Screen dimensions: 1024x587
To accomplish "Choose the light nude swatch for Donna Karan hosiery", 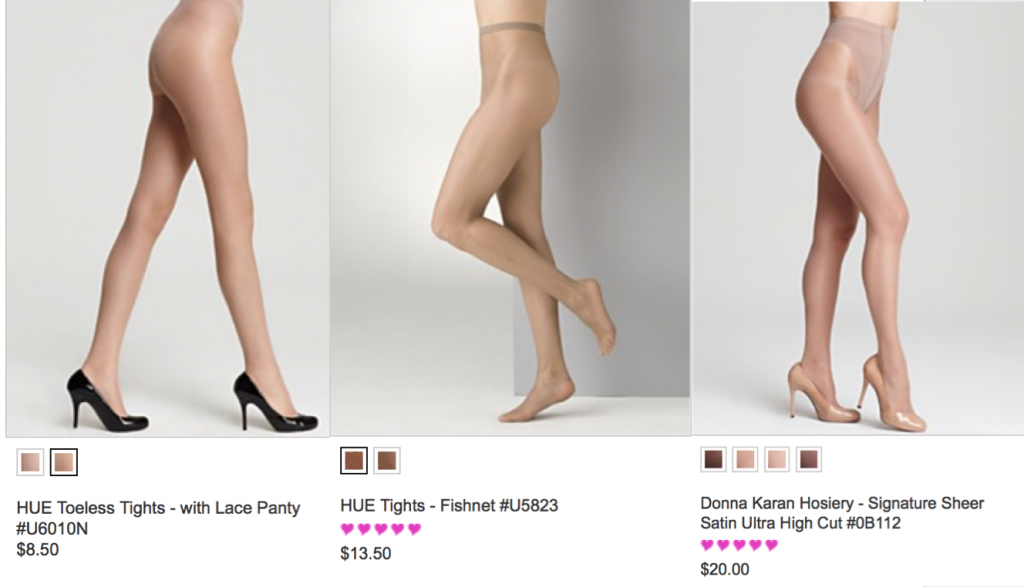I will tap(743, 461).
